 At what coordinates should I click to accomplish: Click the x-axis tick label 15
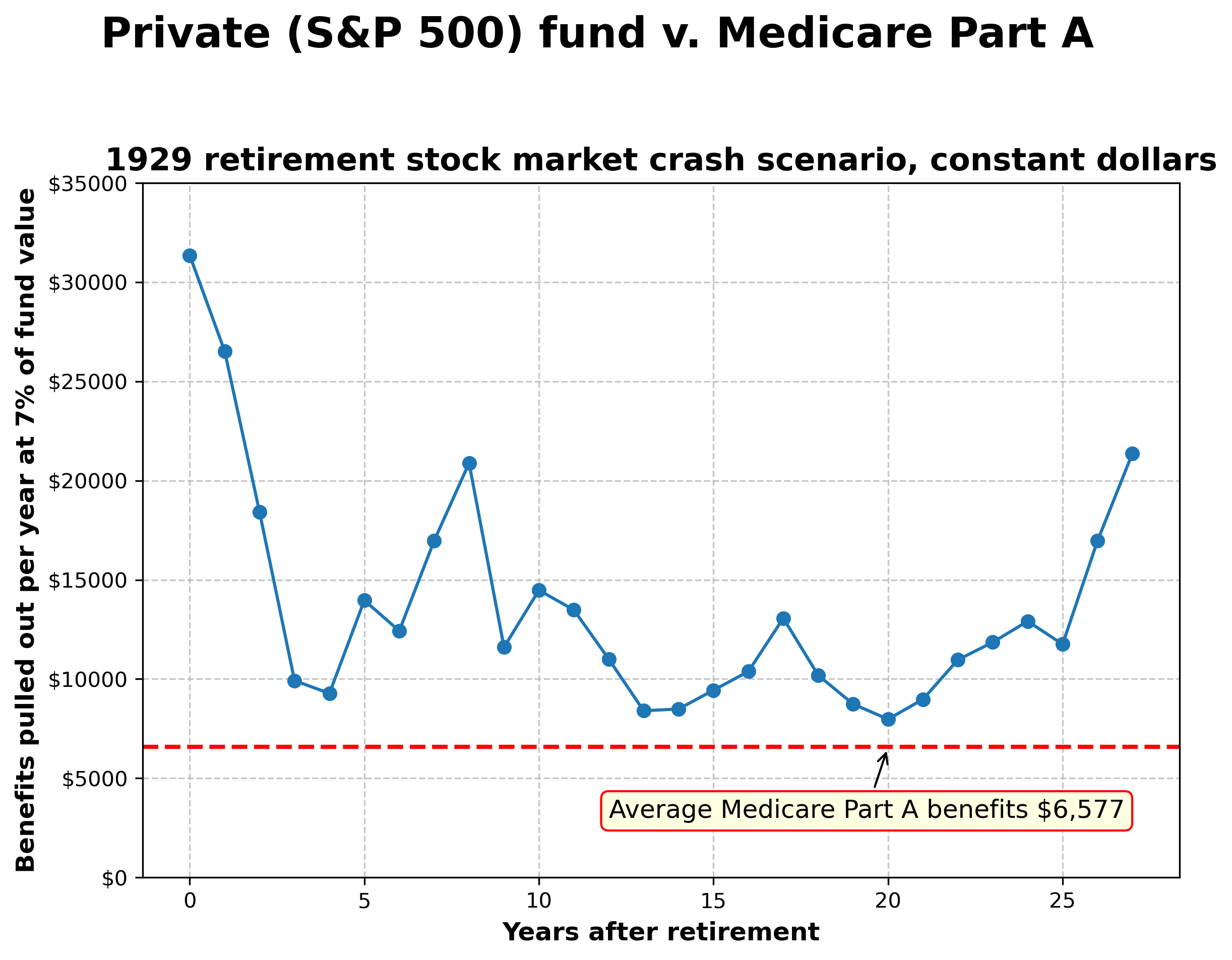coord(713,902)
